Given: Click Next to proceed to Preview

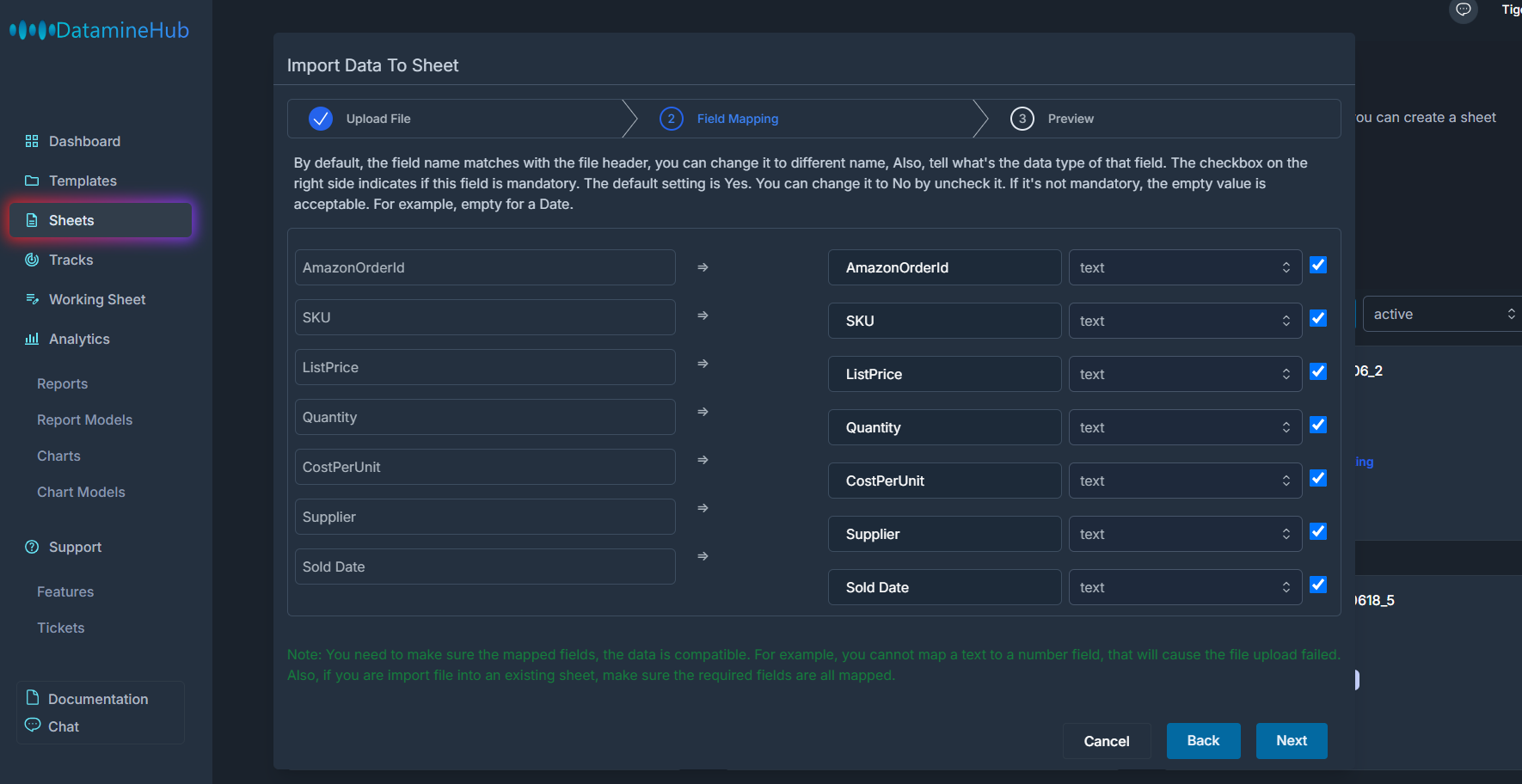Looking at the screenshot, I should 1292,741.
